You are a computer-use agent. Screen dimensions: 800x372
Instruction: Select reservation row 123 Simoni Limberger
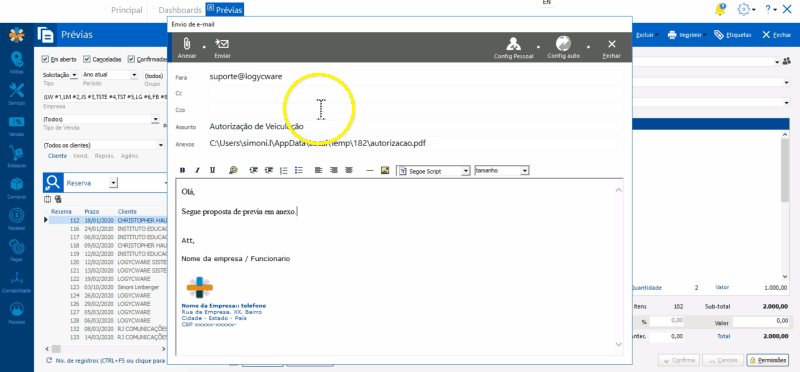click(108, 287)
